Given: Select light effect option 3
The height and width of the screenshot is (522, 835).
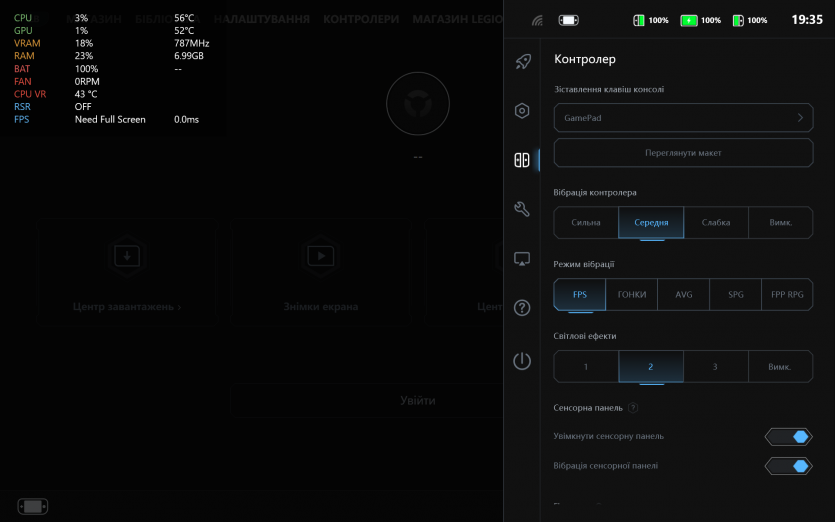Looking at the screenshot, I should pos(715,367).
